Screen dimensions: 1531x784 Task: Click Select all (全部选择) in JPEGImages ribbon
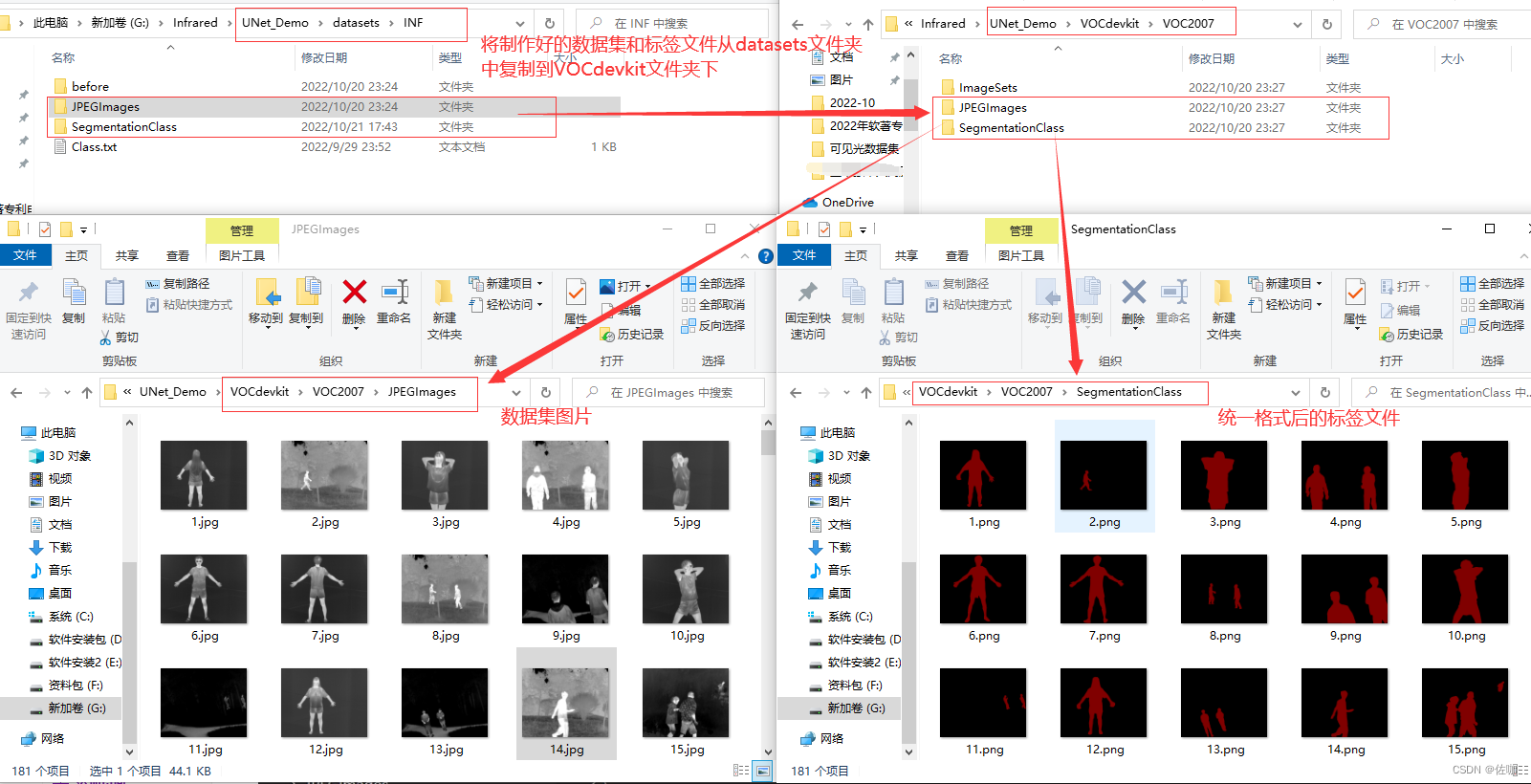point(713,284)
